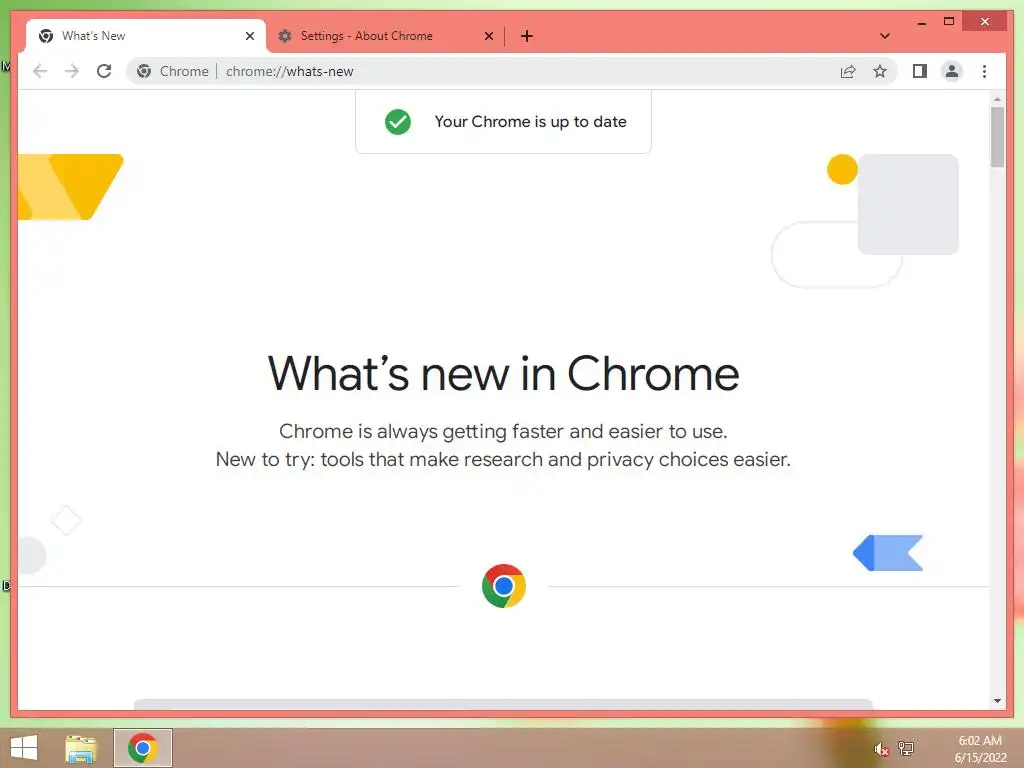The width and height of the screenshot is (1024, 768).
Task: Close the Settings - About Chrome tab
Action: pyautogui.click(x=488, y=36)
